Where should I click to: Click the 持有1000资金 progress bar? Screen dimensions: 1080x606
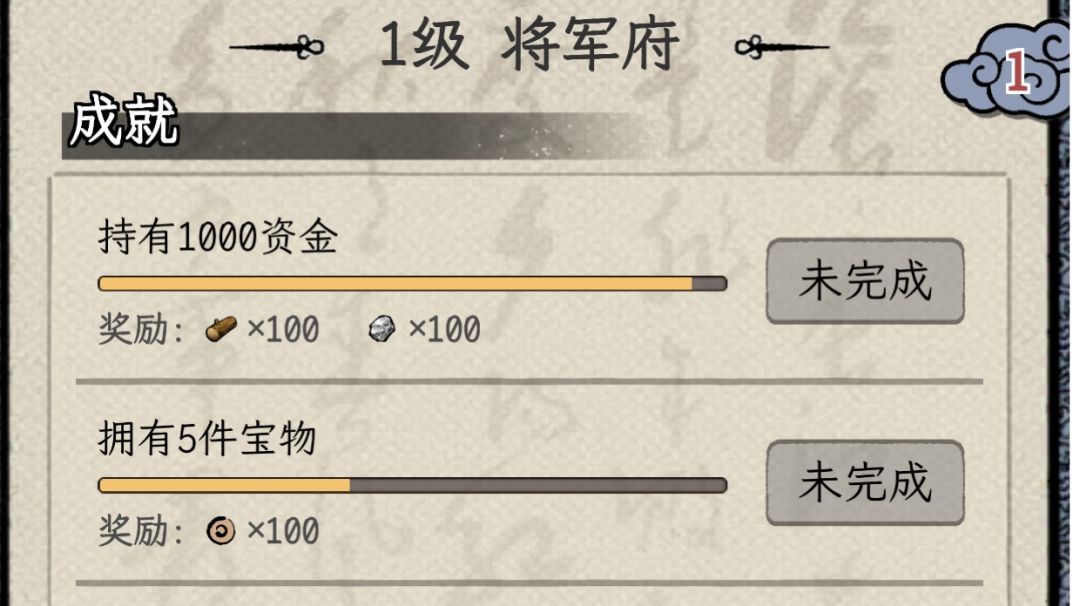(x=412, y=283)
